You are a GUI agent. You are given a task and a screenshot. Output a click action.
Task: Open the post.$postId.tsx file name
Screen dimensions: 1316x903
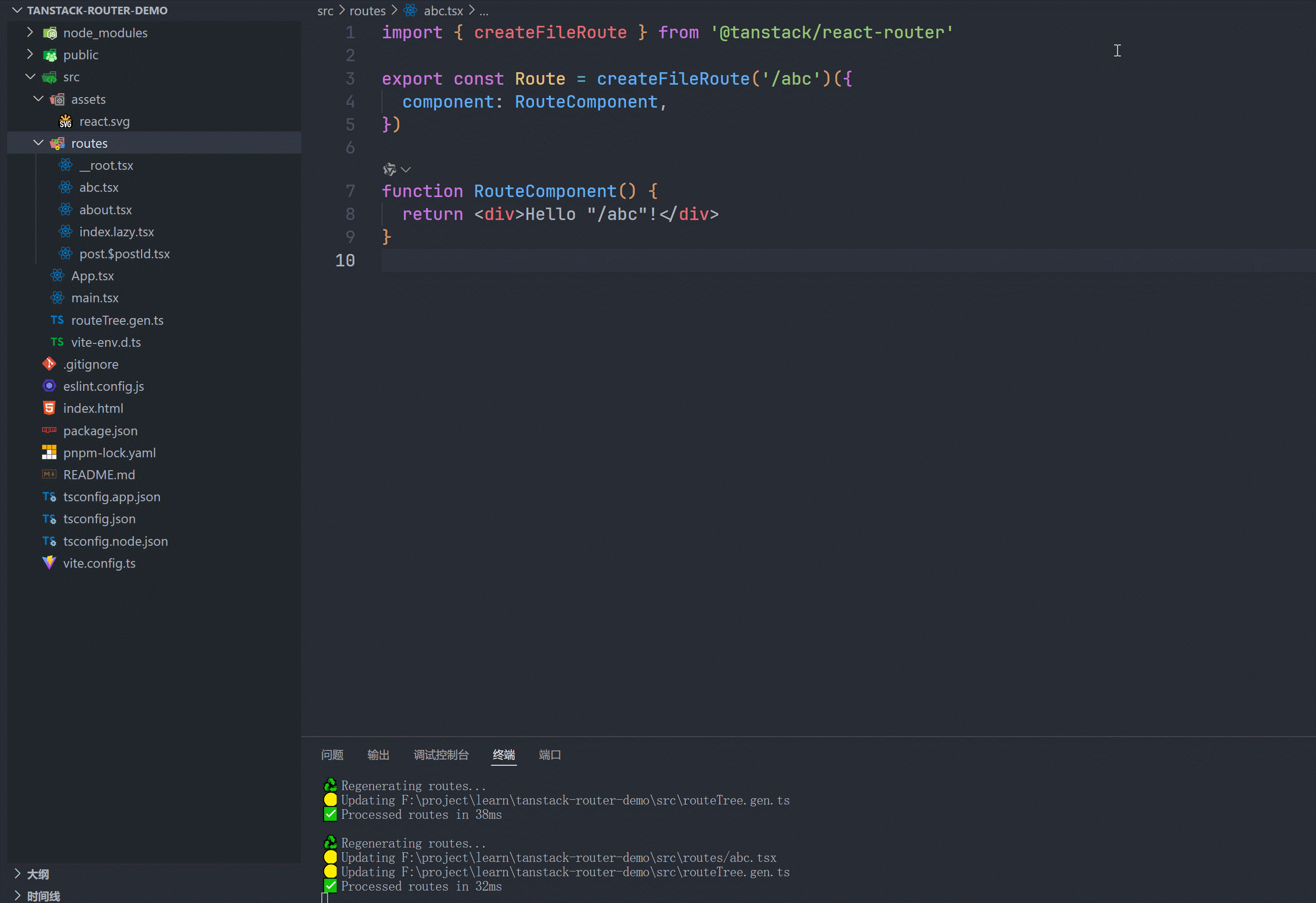pyautogui.click(x=125, y=254)
